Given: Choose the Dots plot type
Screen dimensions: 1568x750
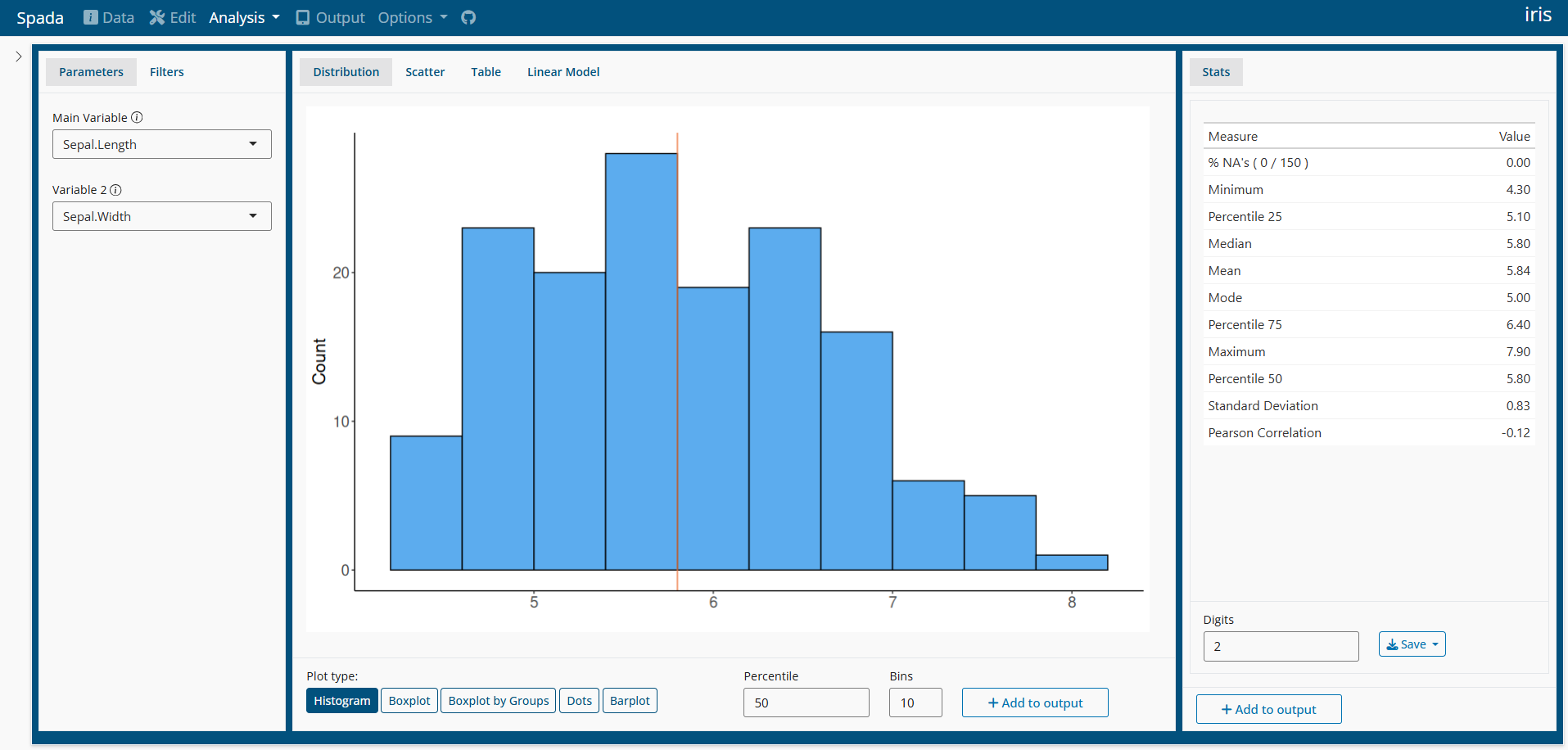Looking at the screenshot, I should pyautogui.click(x=579, y=701).
